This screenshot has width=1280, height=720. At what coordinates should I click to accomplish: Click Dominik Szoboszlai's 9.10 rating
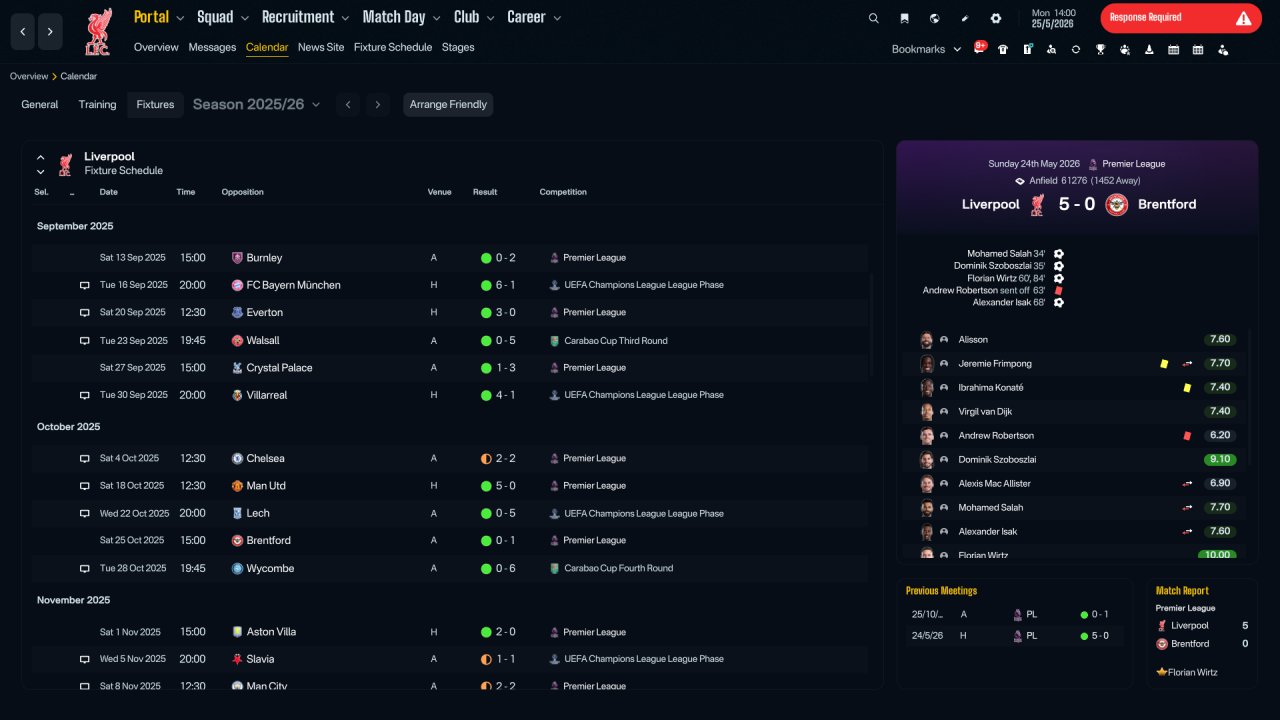[x=1219, y=460]
